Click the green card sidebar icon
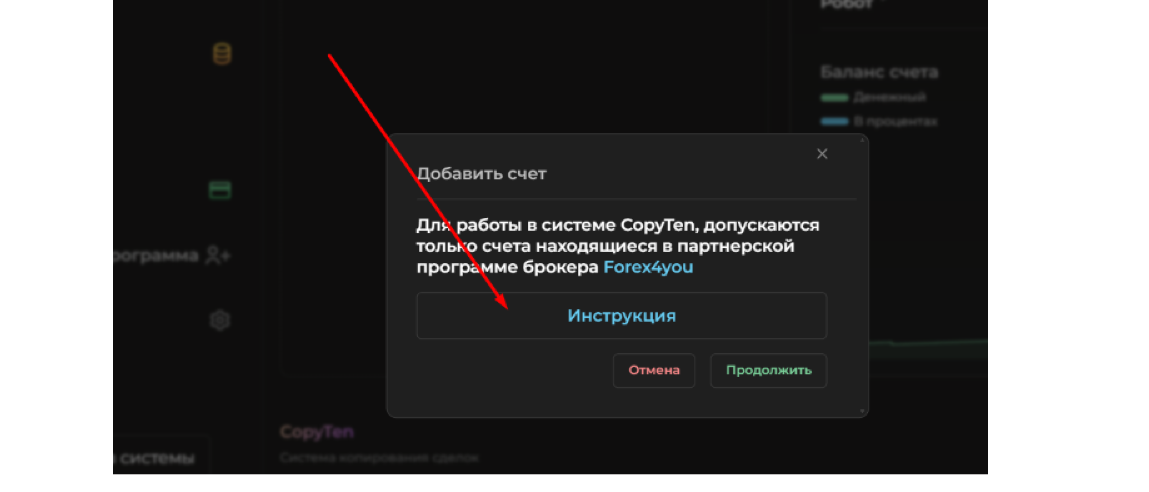Screen dimensions: 1149x492 220,191
